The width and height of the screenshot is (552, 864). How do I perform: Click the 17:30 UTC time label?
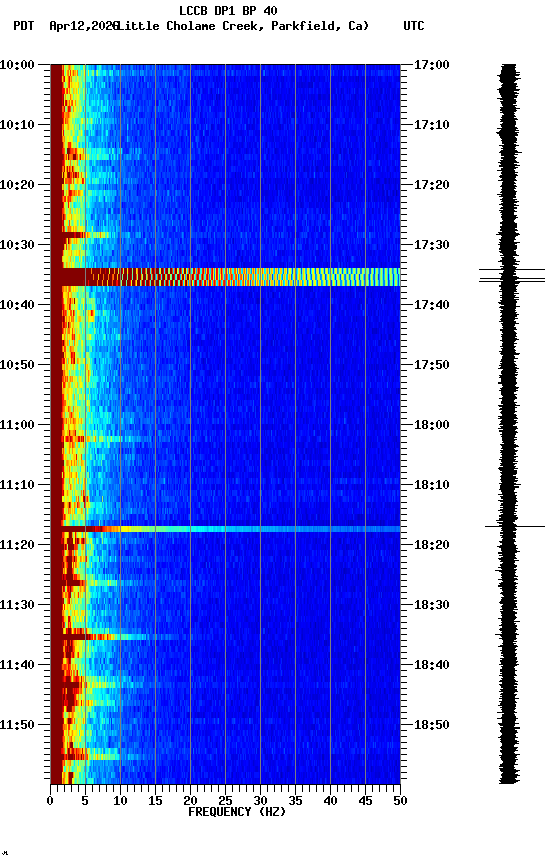point(432,245)
